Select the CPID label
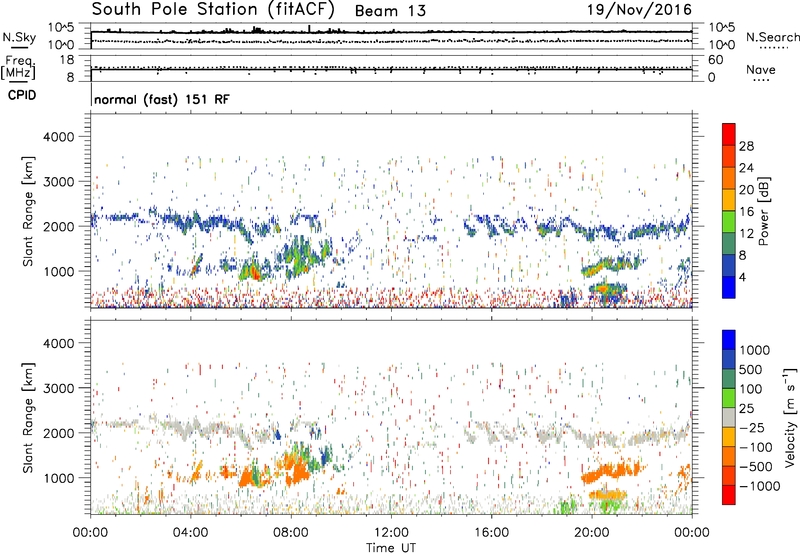Image resolution: width=800 pixels, height=554 pixels. [x=22, y=95]
